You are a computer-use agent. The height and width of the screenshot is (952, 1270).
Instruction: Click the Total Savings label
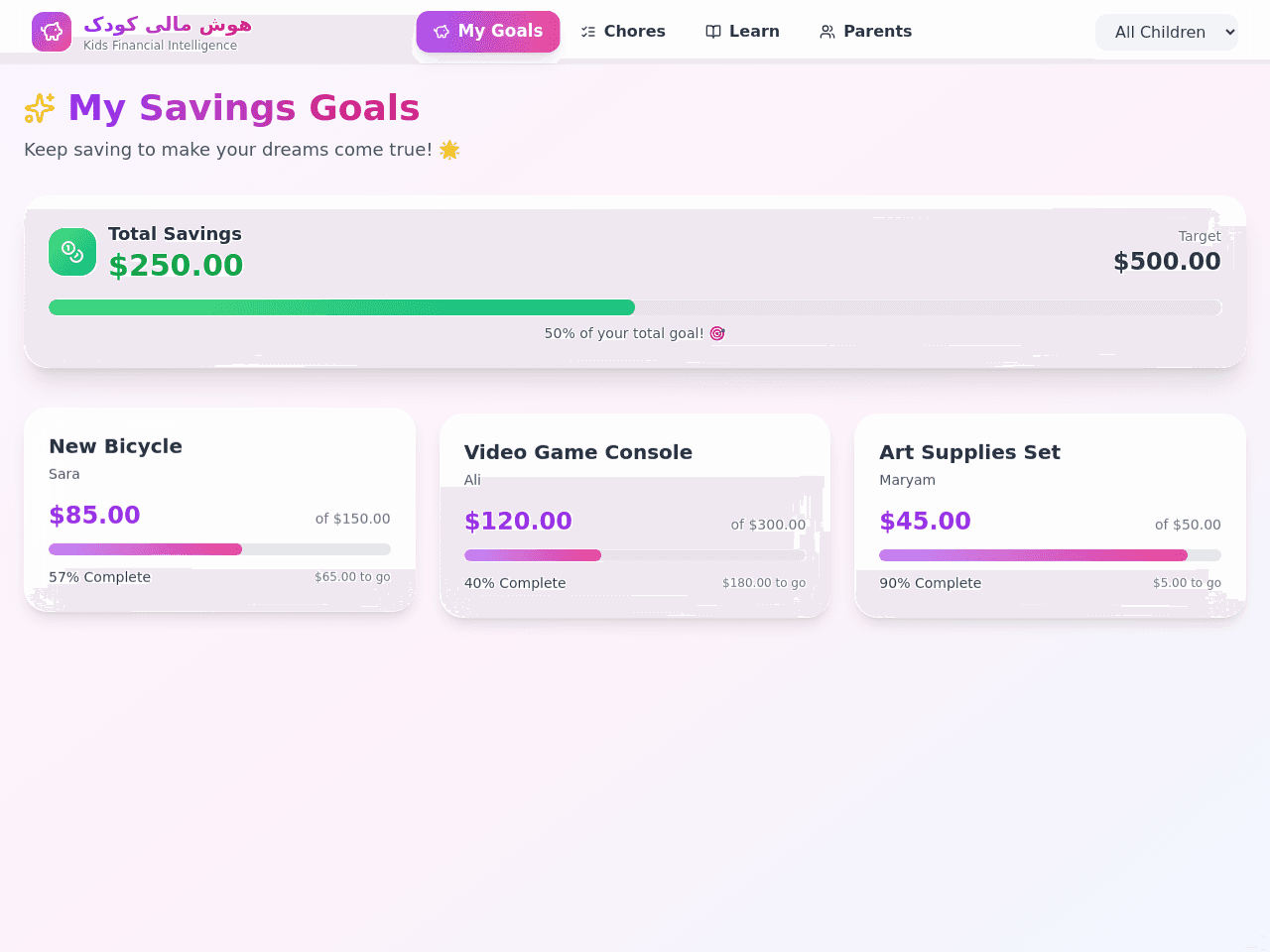pos(175,234)
